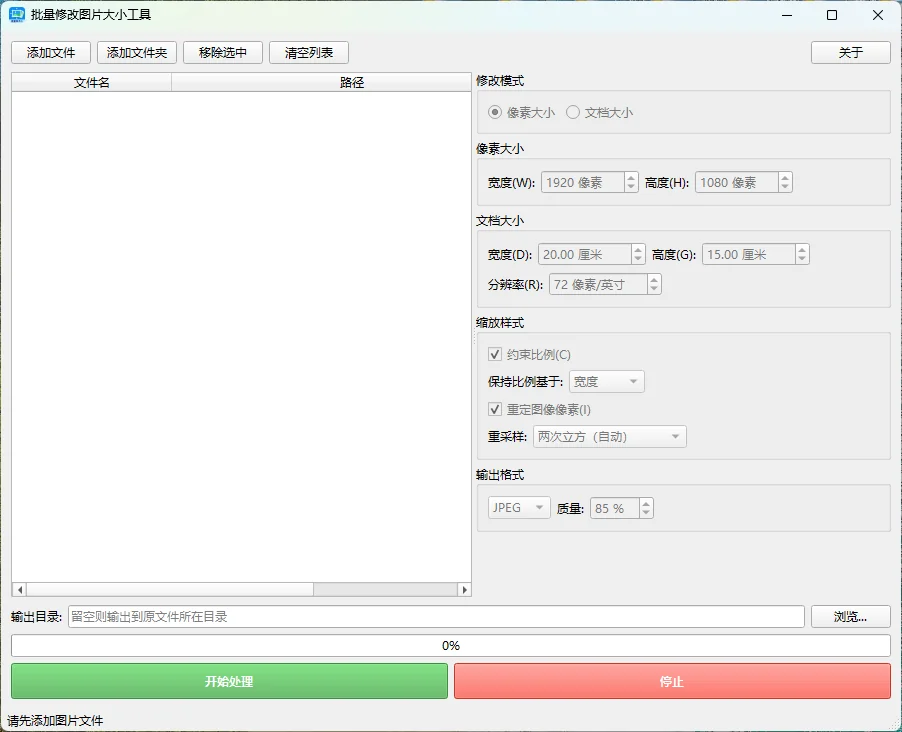Click the 清空列表 button
The height and width of the screenshot is (732, 902).
click(309, 53)
